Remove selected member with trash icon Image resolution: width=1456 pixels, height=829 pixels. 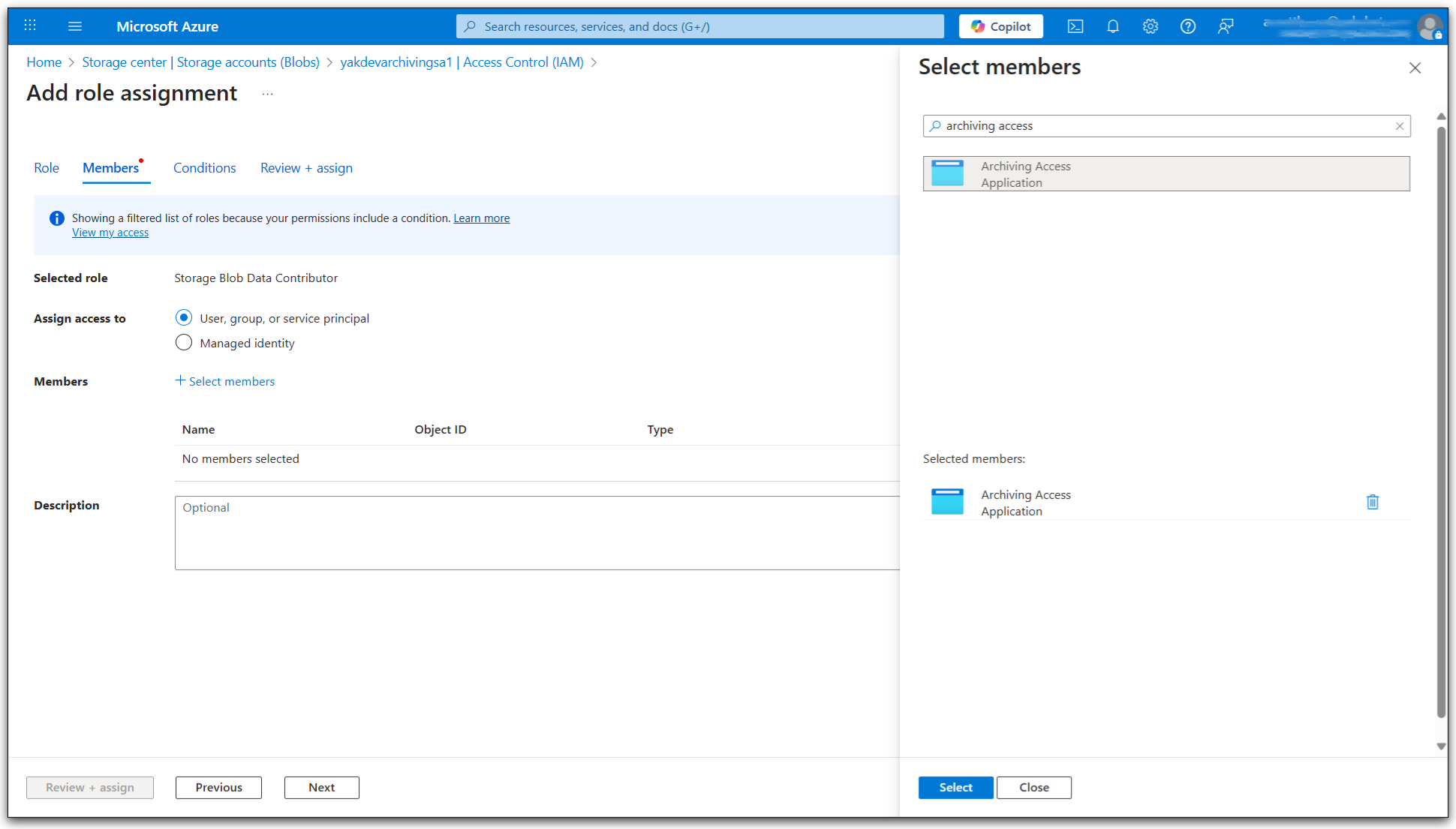pyautogui.click(x=1372, y=502)
